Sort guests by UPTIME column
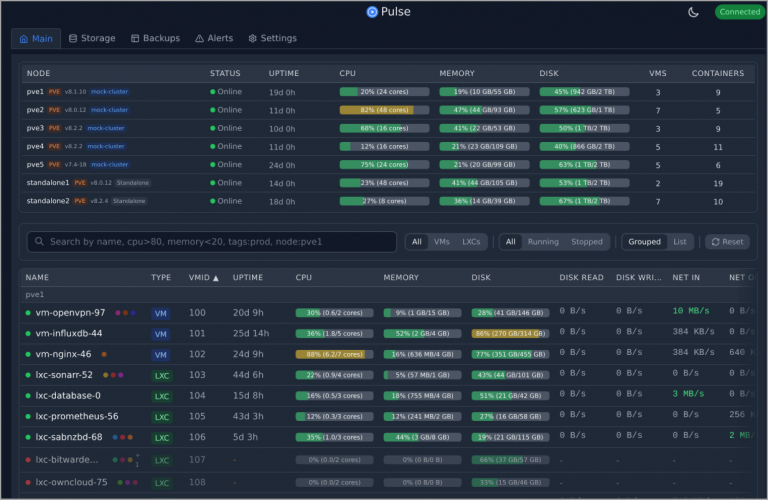The width and height of the screenshot is (768, 500). (247, 278)
